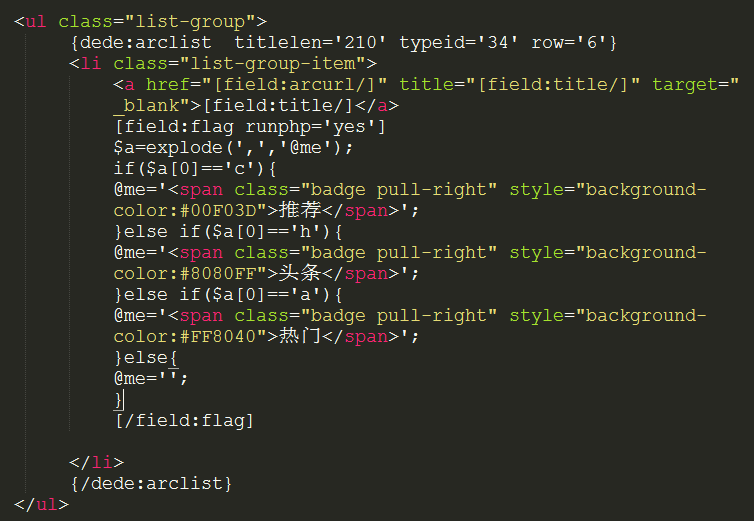Screen dimensions: 754x521
Task: Click the row='6' attribute
Action: (568, 42)
